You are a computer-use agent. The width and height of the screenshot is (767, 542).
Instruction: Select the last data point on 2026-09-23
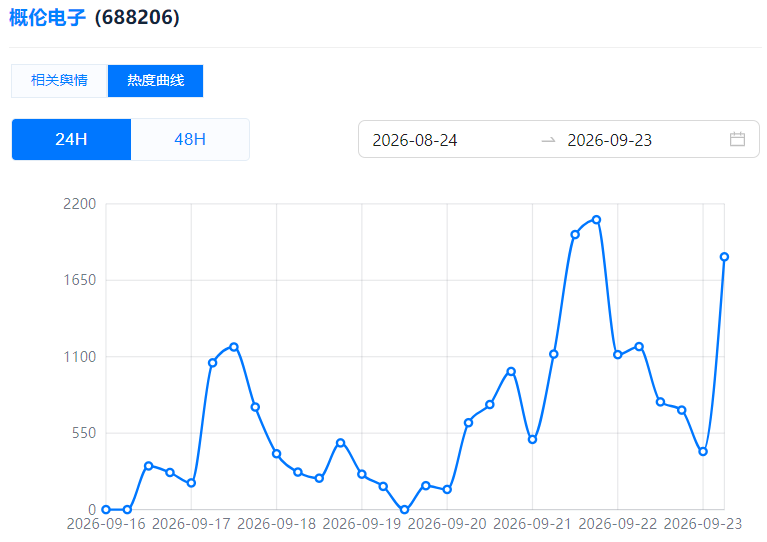pyautogui.click(x=724, y=257)
